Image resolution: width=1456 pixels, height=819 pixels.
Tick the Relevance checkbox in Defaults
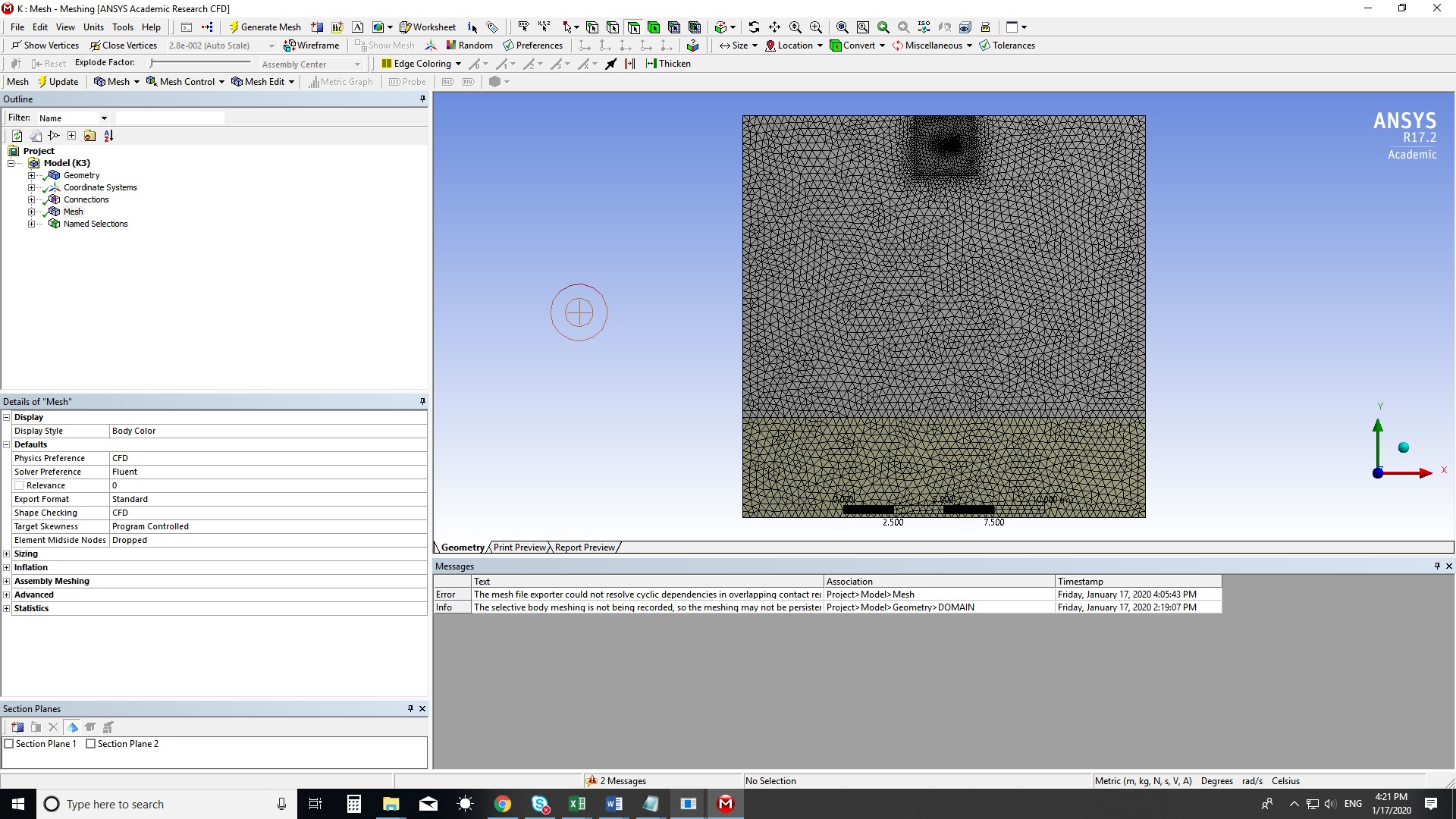(19, 485)
